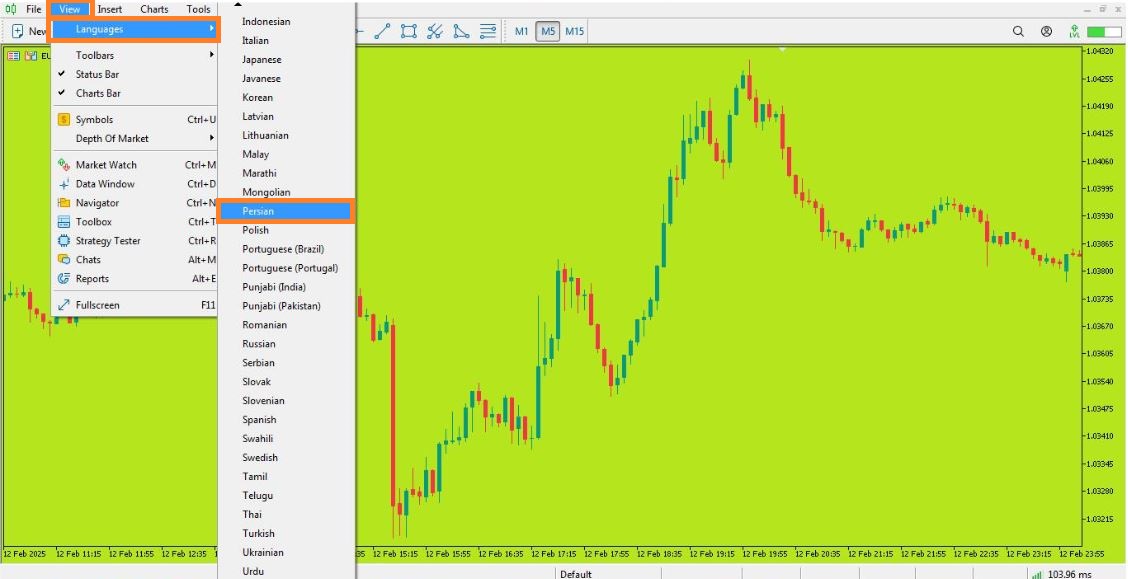The width and height of the screenshot is (1128, 579).
Task: Click the user account icon in the toolbar
Action: 1046,31
